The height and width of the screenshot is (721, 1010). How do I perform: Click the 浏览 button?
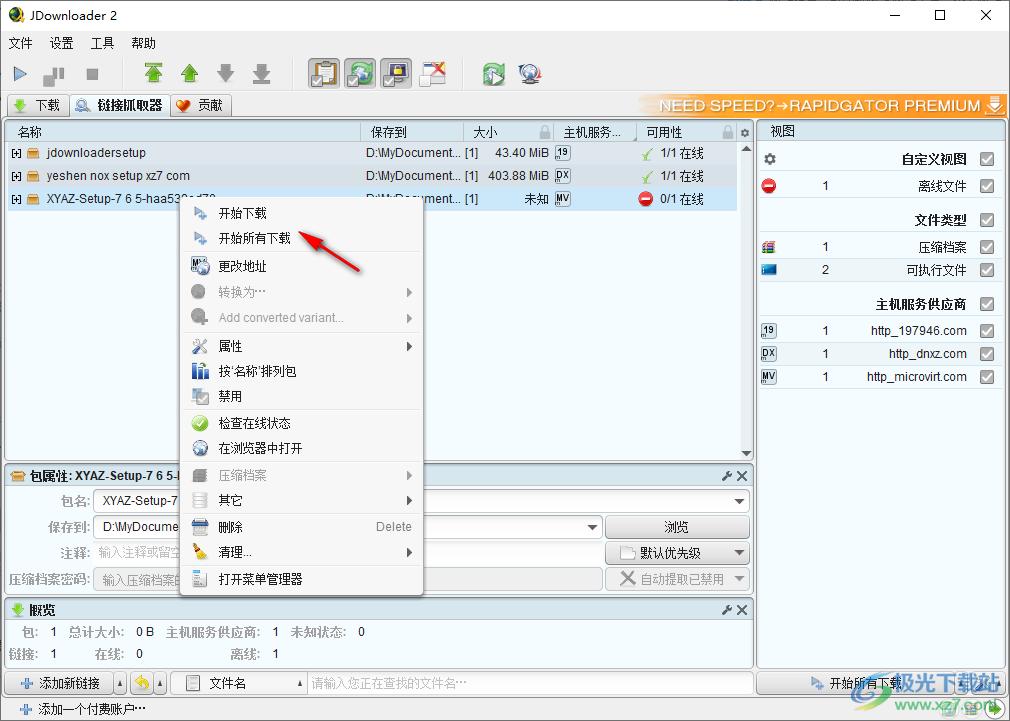point(677,527)
